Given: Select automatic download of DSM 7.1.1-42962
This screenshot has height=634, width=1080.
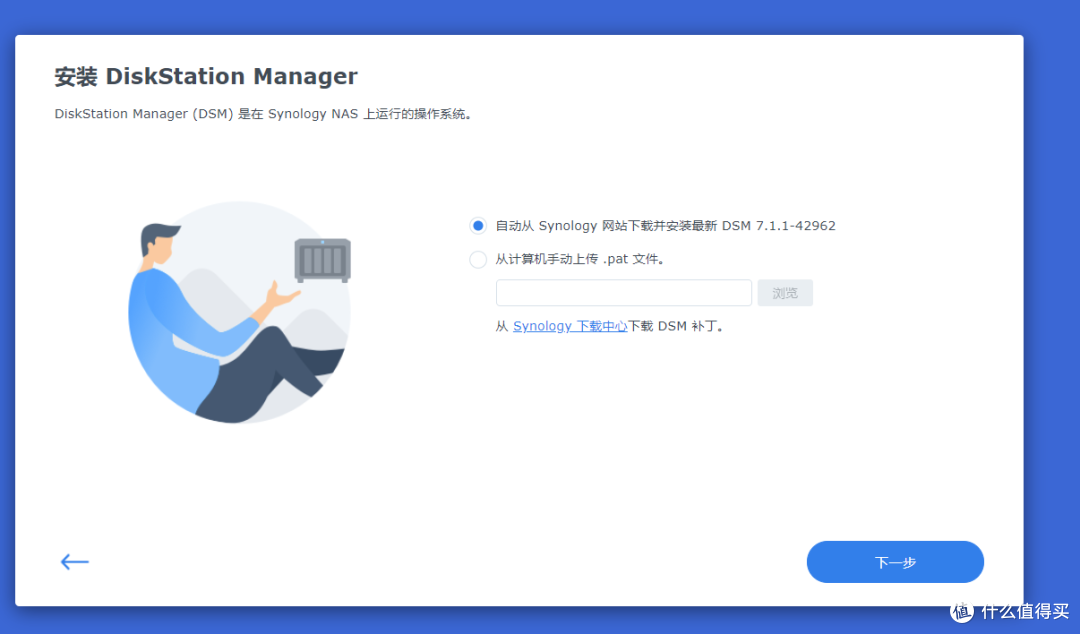Looking at the screenshot, I should pos(478,225).
